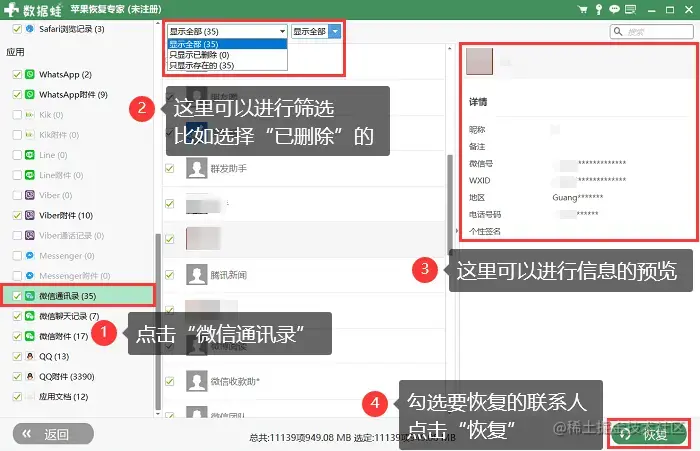Open the second 显示全部 dropdown arrow
Screen dimensions: 700x451
click(335, 31)
